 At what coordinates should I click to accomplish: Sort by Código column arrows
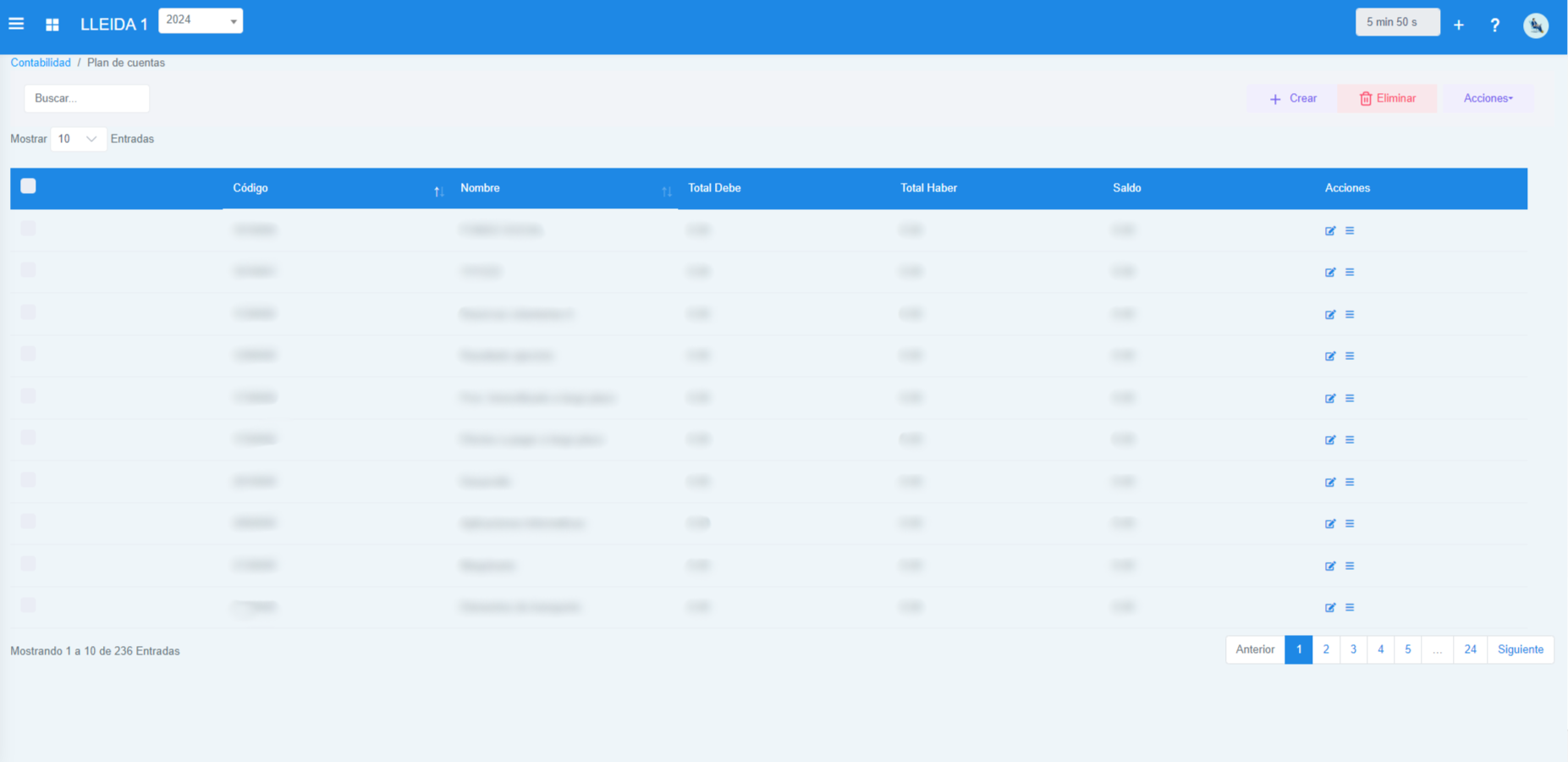(x=438, y=191)
